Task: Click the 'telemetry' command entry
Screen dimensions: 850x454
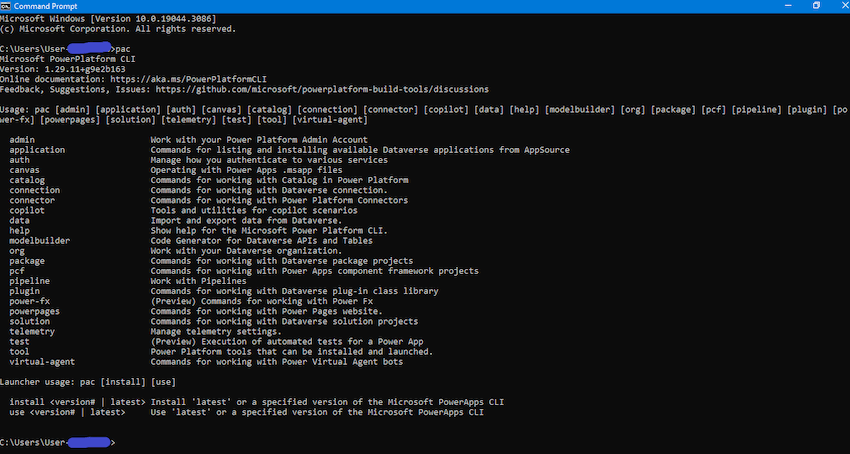Action: 32,331
